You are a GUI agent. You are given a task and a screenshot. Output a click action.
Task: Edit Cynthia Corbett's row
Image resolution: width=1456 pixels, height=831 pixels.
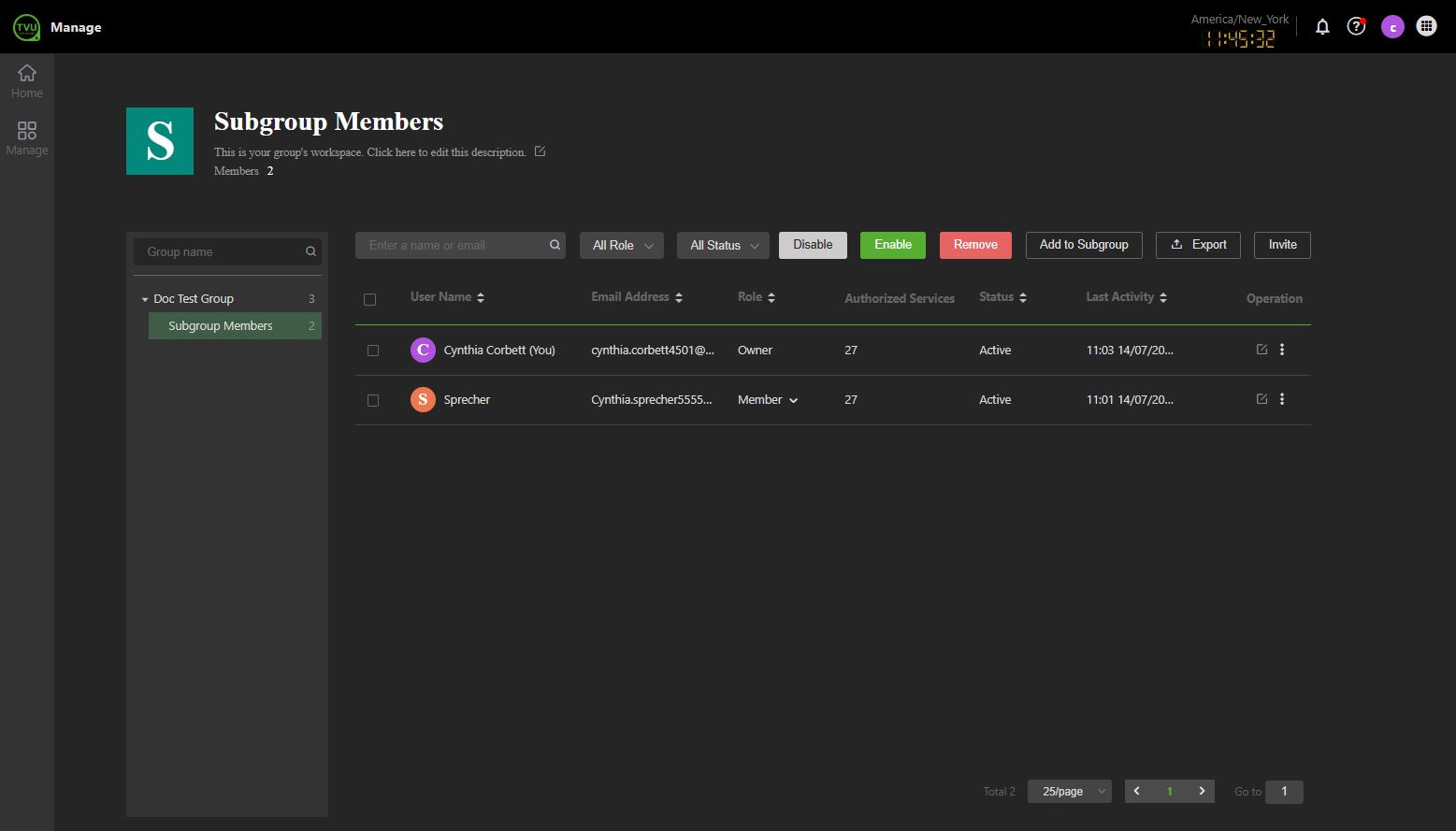[x=1261, y=350]
